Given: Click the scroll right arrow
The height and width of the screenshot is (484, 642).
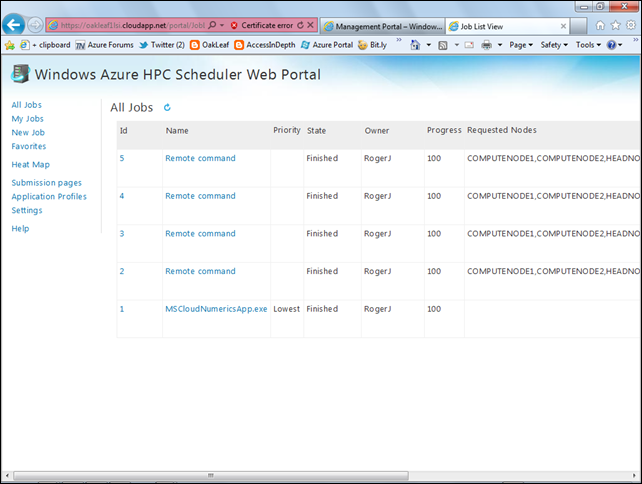Looking at the screenshot, I should (x=634, y=475).
